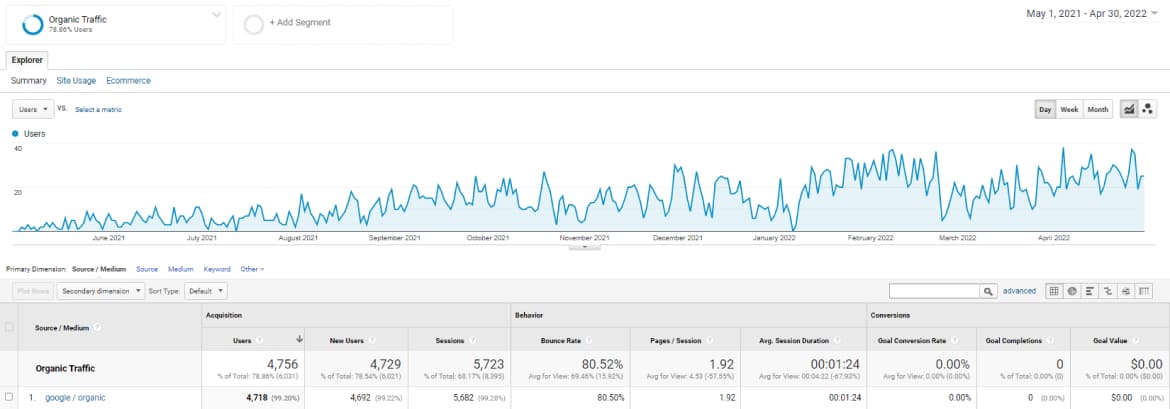Switch to line chart view icon
1170x409 pixels.
1129,109
